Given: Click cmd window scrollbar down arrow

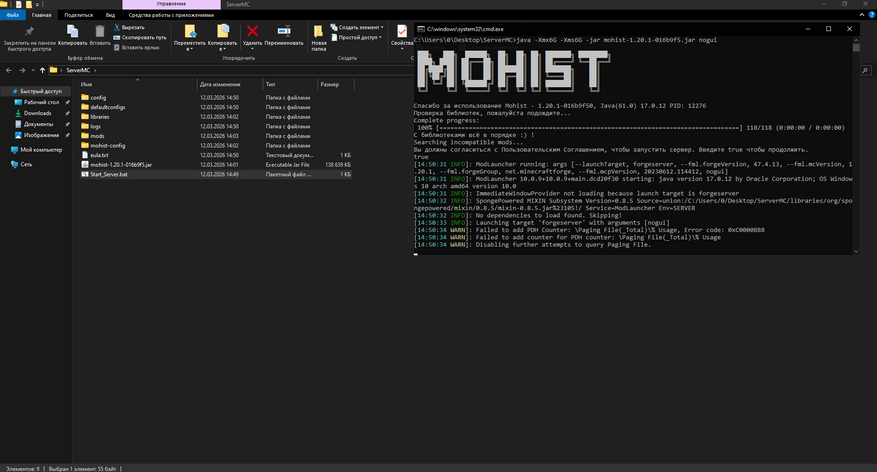Looking at the screenshot, I should (856, 252).
